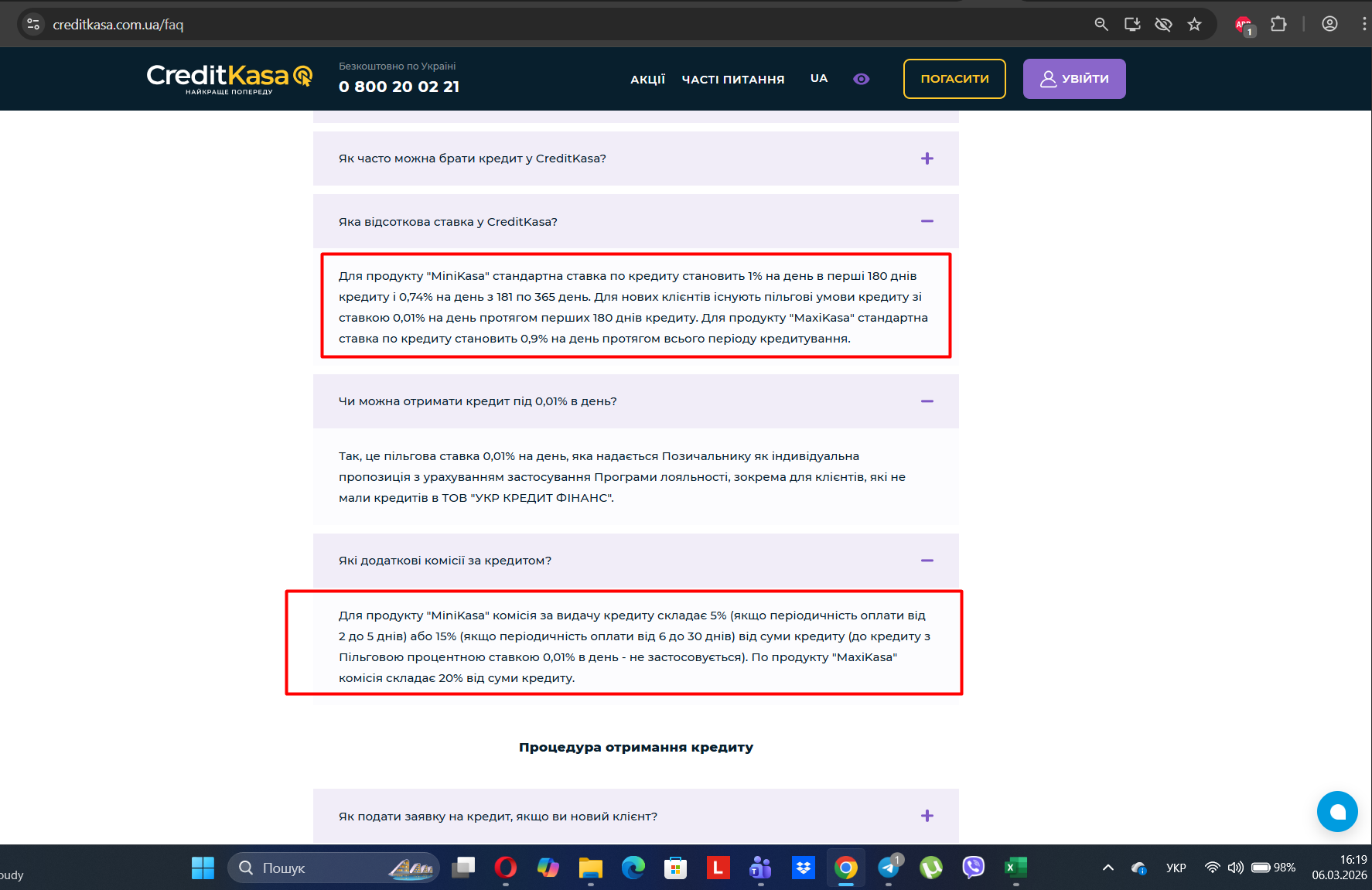Screen dimensions: 1372x890
Task: Open the АКЦІЇ menu item
Action: [x=648, y=80]
